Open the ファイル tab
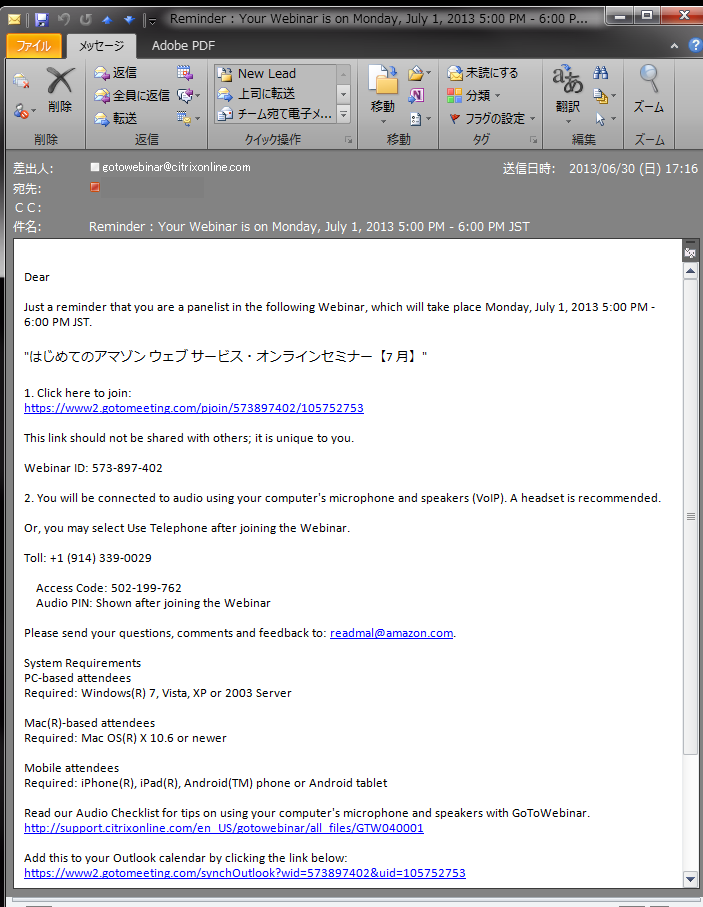 coord(34,46)
